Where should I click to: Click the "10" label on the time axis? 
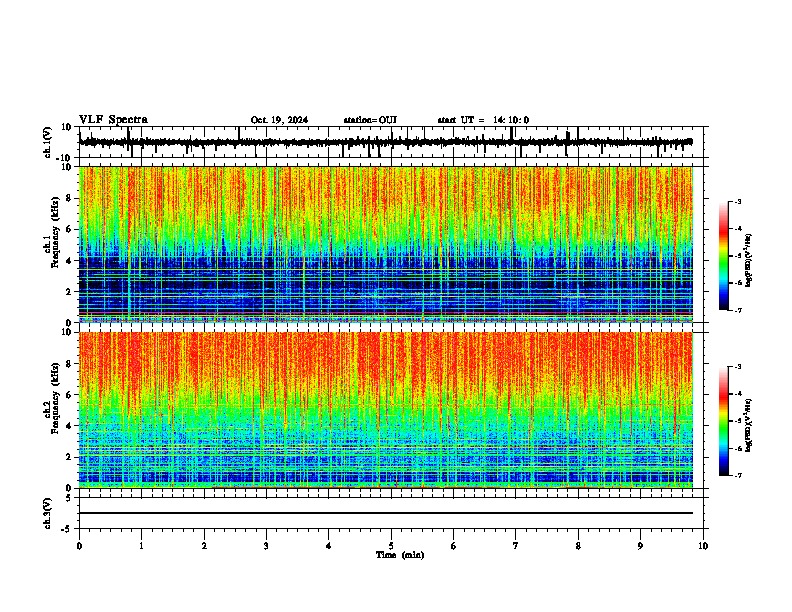(703, 546)
